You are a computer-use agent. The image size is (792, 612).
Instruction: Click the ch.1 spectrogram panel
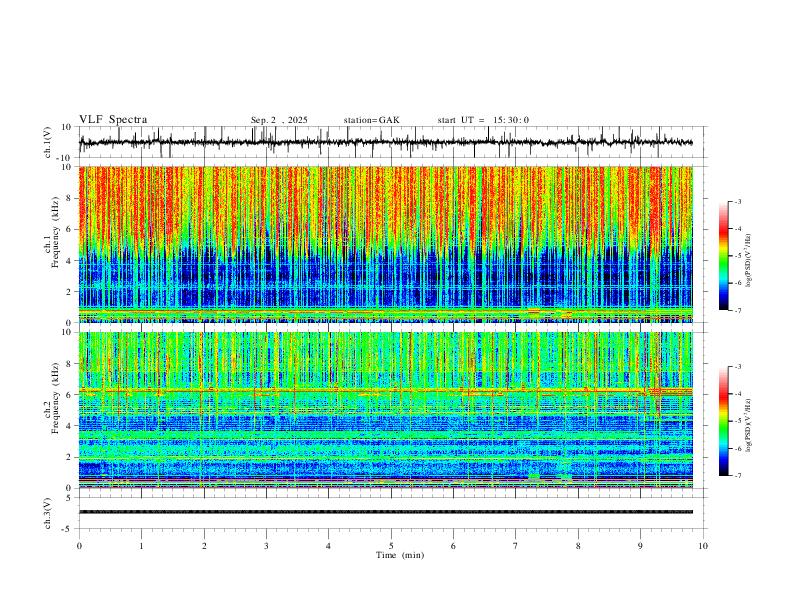[x=386, y=244]
